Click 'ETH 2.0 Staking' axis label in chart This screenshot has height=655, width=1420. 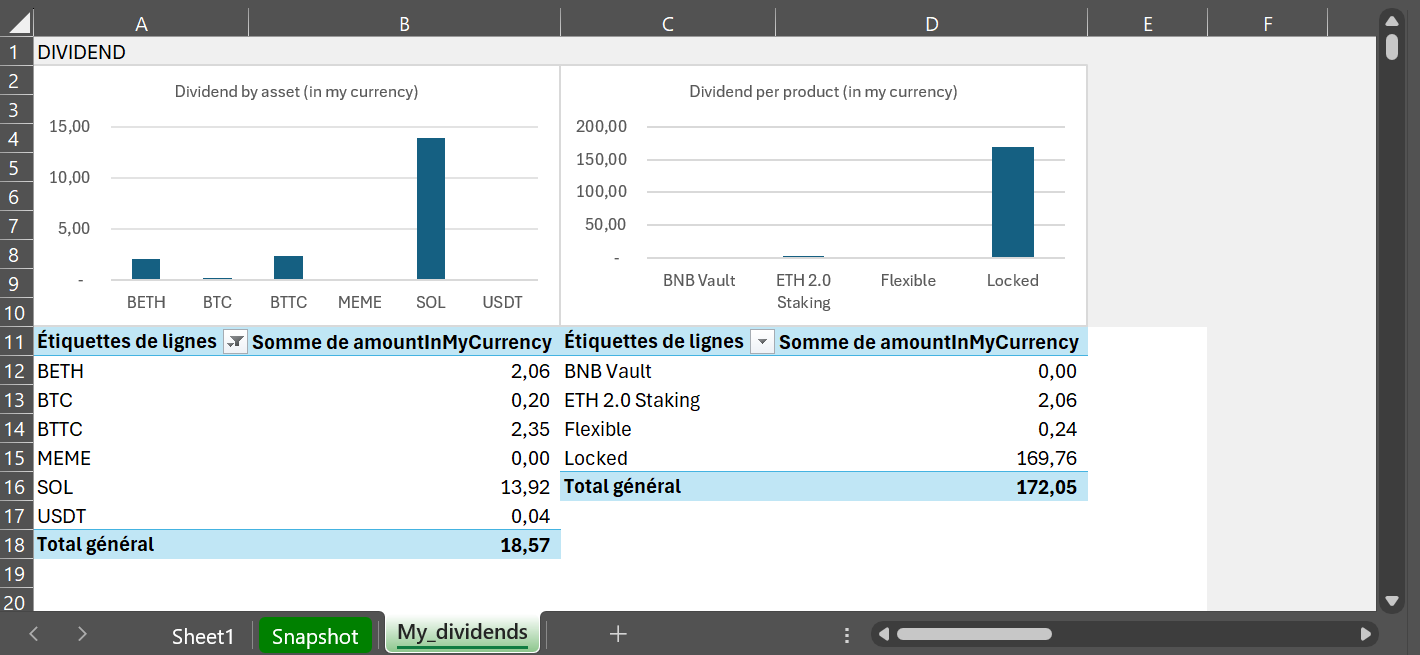pyautogui.click(x=804, y=291)
